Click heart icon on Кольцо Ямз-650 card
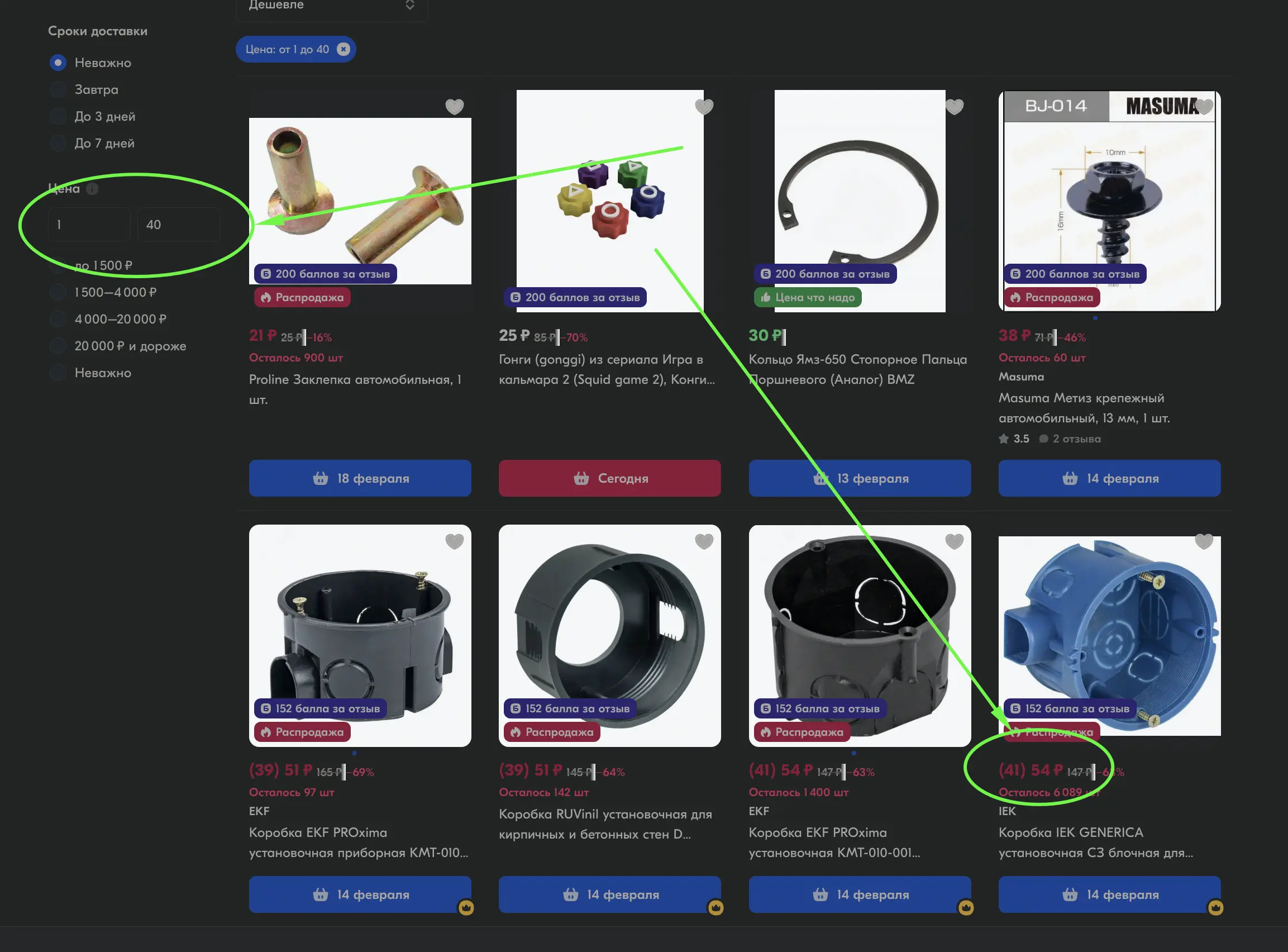Screen dimensions: 1288x952 [x=955, y=107]
